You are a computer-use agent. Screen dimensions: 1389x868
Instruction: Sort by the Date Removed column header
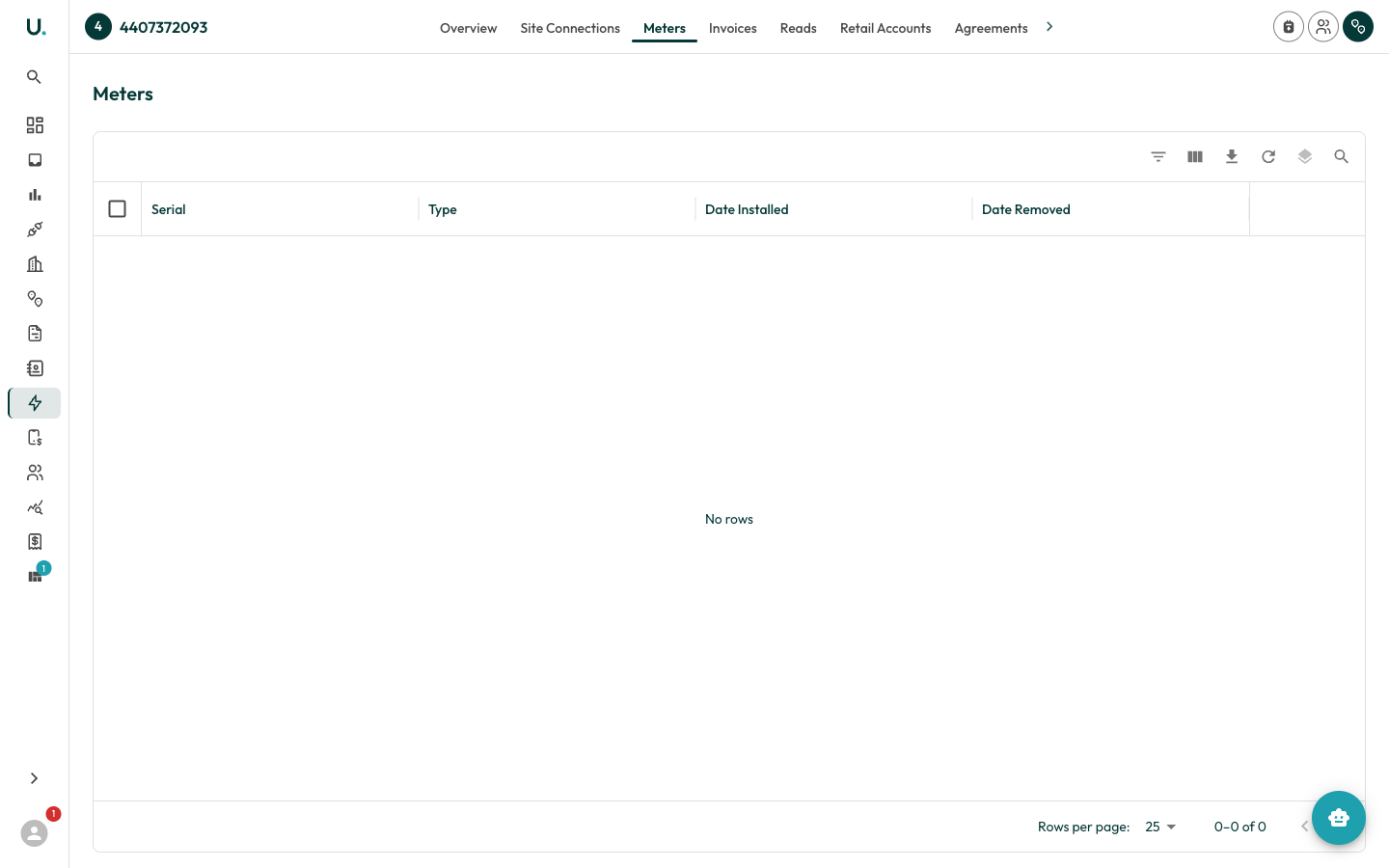1026,209
